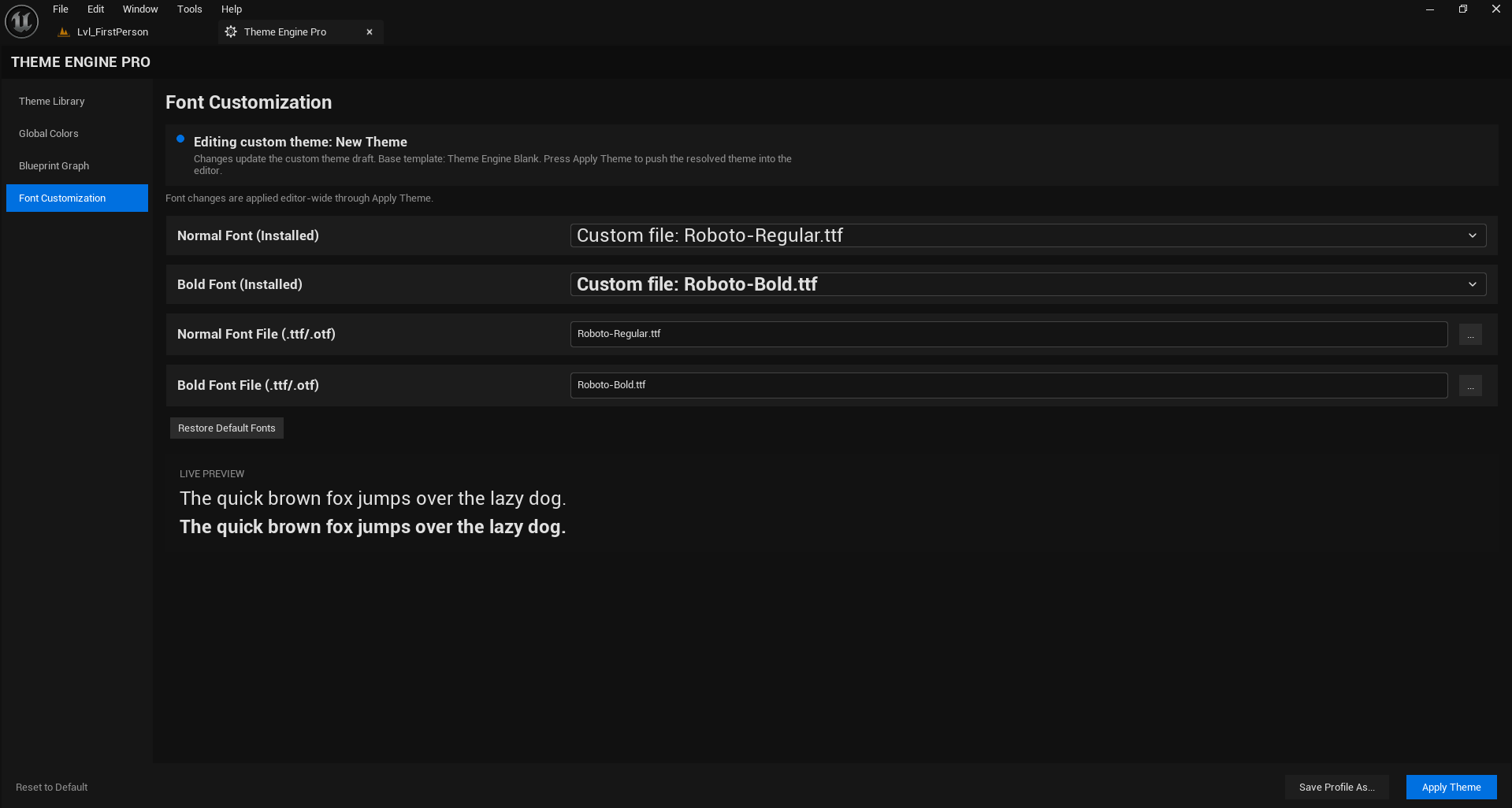Click the 'Normal Font (Installed)' label
Screen dimensions: 1512x808
click(x=248, y=235)
